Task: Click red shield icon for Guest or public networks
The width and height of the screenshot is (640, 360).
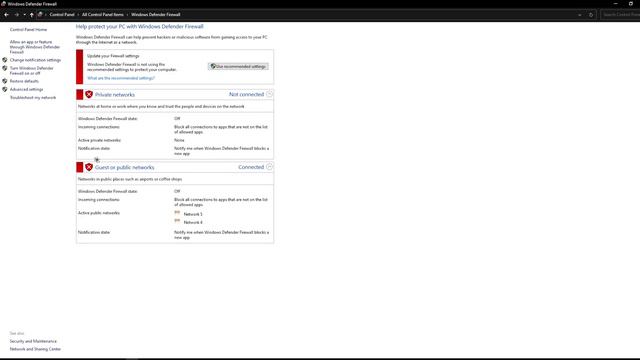Action: point(89,167)
